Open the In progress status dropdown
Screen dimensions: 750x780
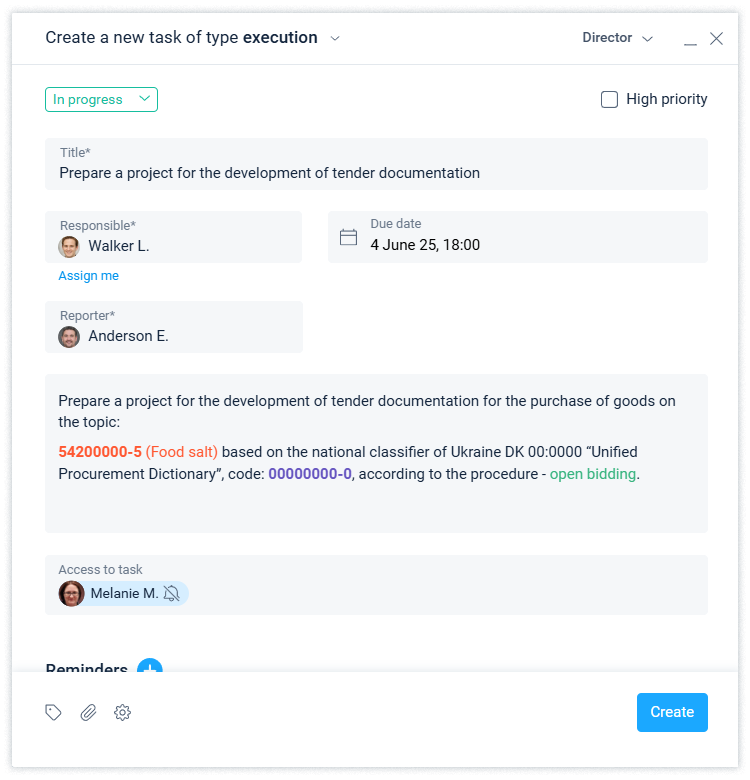point(101,99)
